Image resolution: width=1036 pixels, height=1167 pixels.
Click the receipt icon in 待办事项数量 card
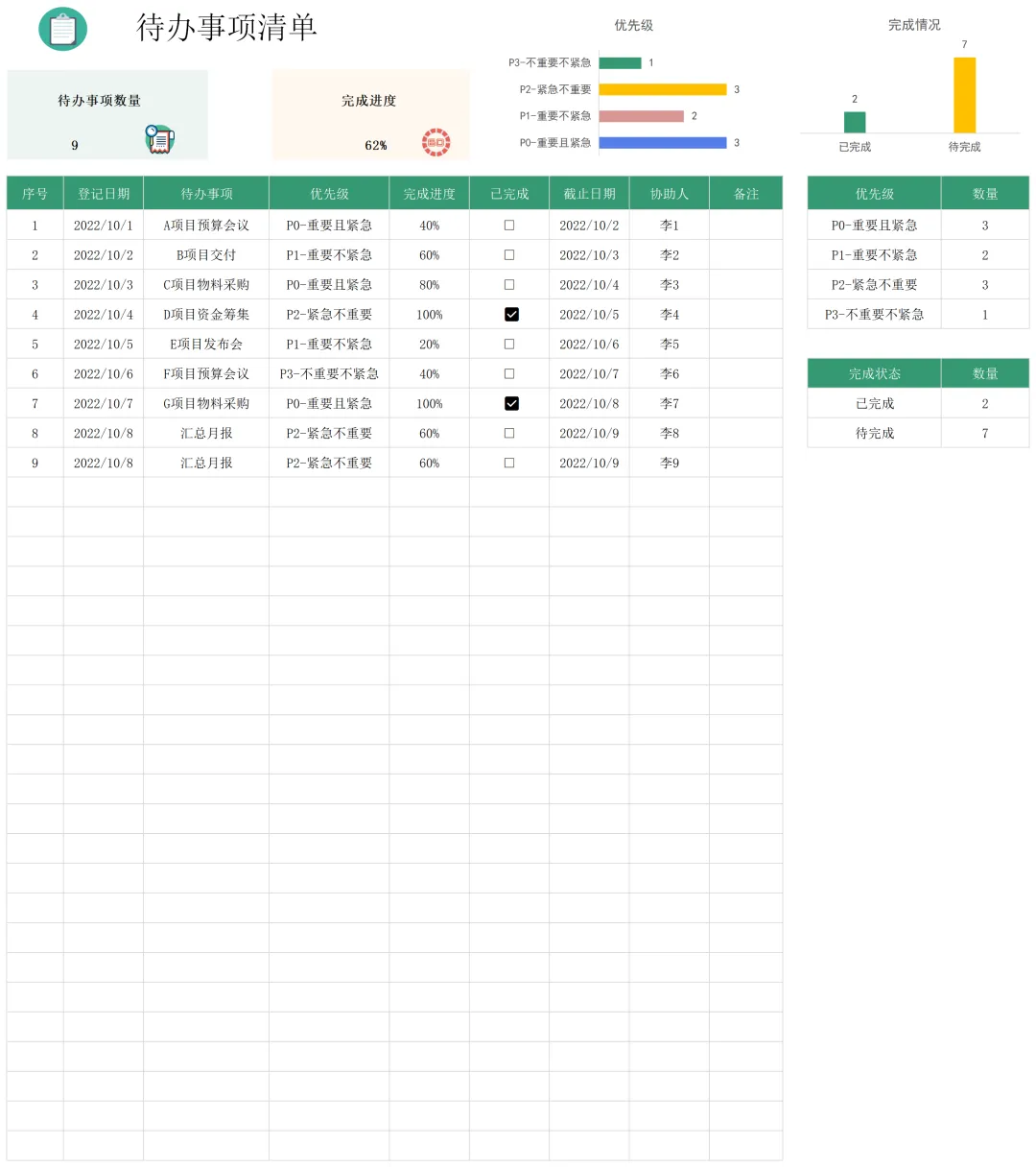click(x=159, y=139)
